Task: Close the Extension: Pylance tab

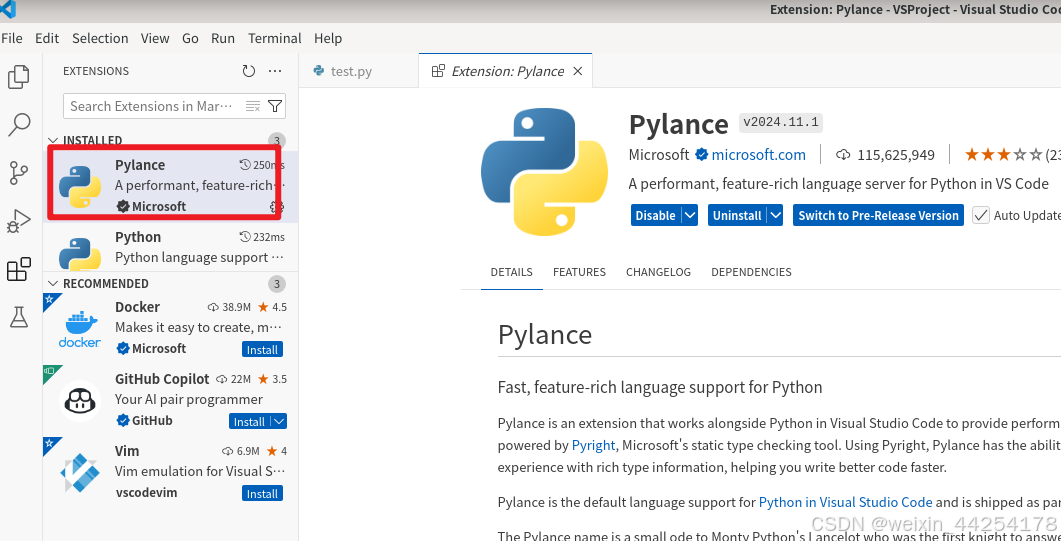Action: (x=577, y=71)
